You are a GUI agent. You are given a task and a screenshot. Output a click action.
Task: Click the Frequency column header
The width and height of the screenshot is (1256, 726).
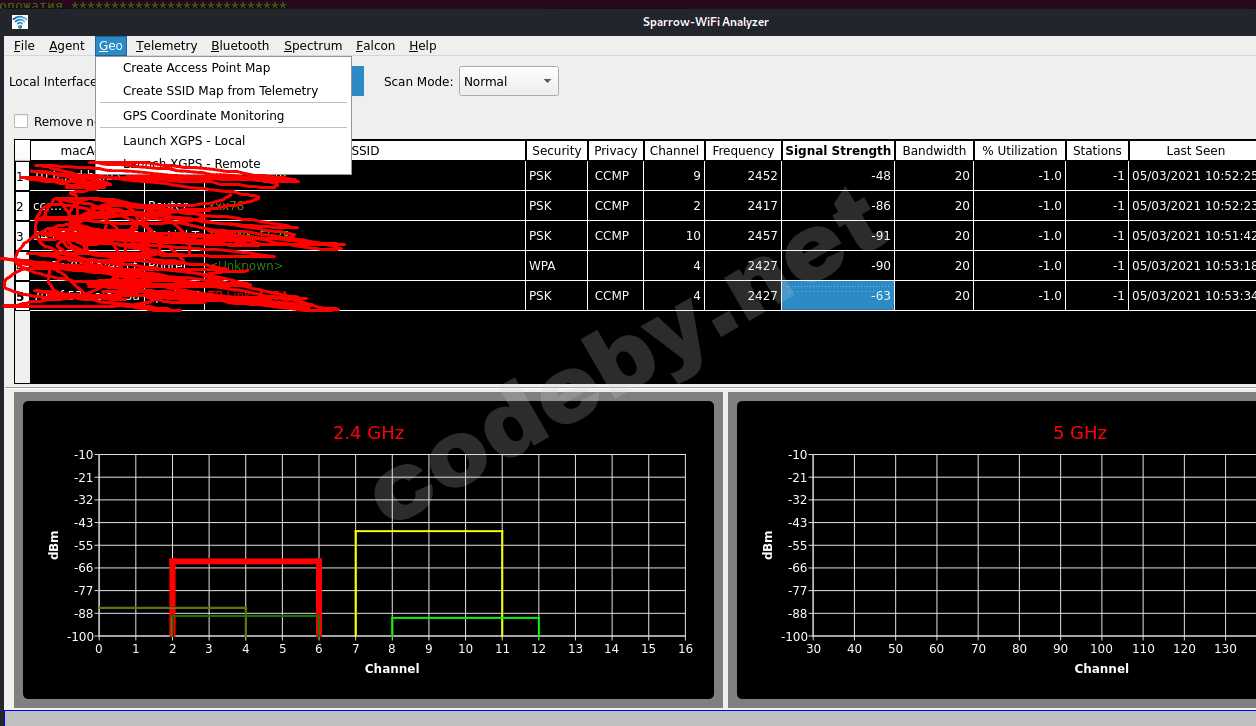(742, 151)
